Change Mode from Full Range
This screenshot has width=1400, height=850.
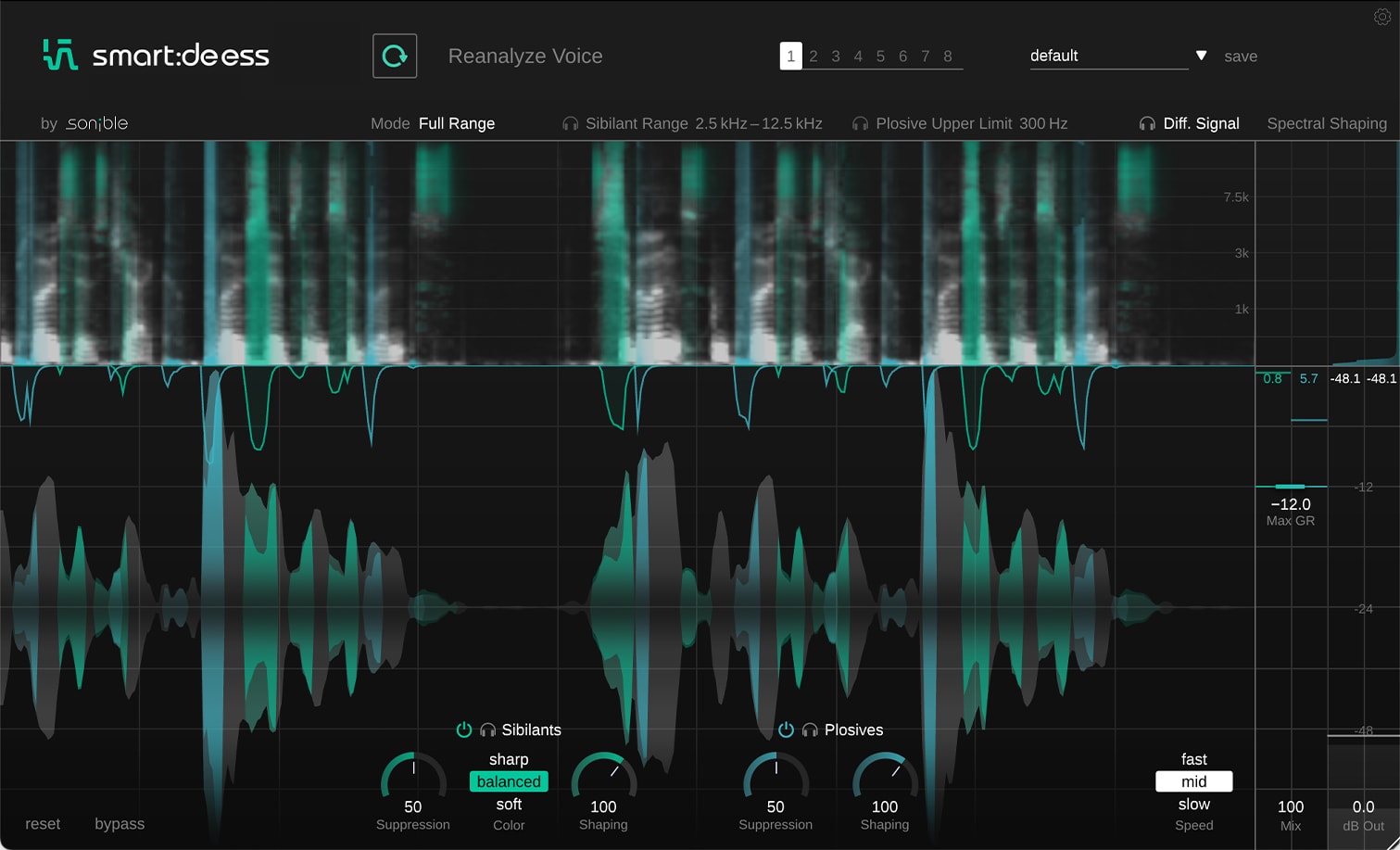[x=457, y=123]
